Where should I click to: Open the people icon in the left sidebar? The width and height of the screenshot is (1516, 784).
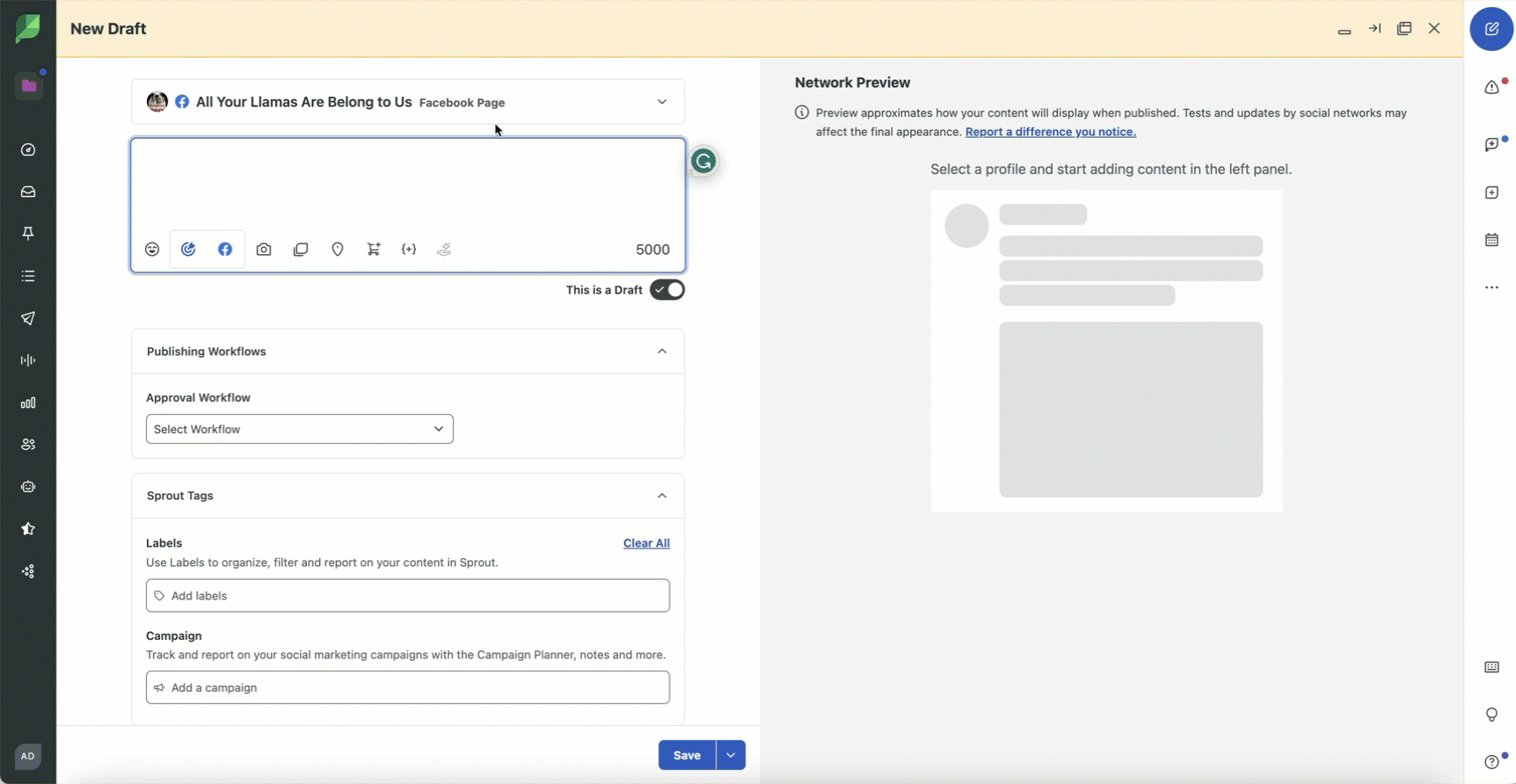(28, 445)
